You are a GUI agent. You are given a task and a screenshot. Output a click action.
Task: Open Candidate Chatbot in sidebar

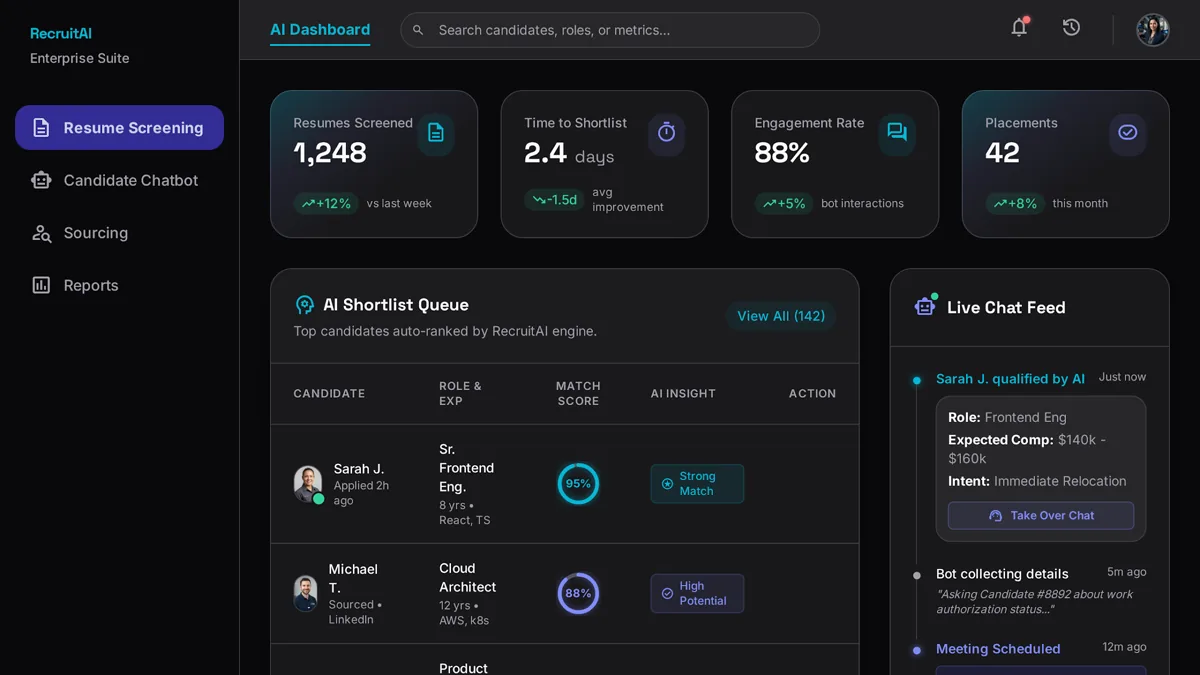(119, 180)
